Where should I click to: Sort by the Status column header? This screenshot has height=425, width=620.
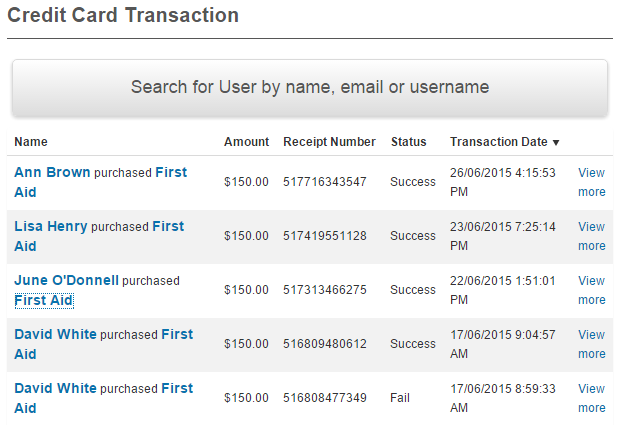(x=408, y=142)
